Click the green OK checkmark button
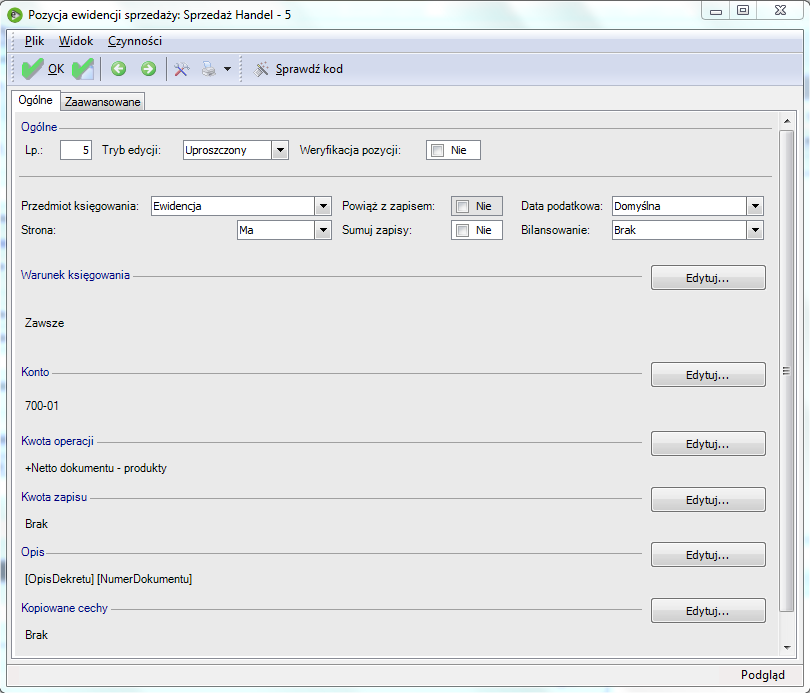Image resolution: width=810 pixels, height=693 pixels. pyautogui.click(x=43, y=69)
